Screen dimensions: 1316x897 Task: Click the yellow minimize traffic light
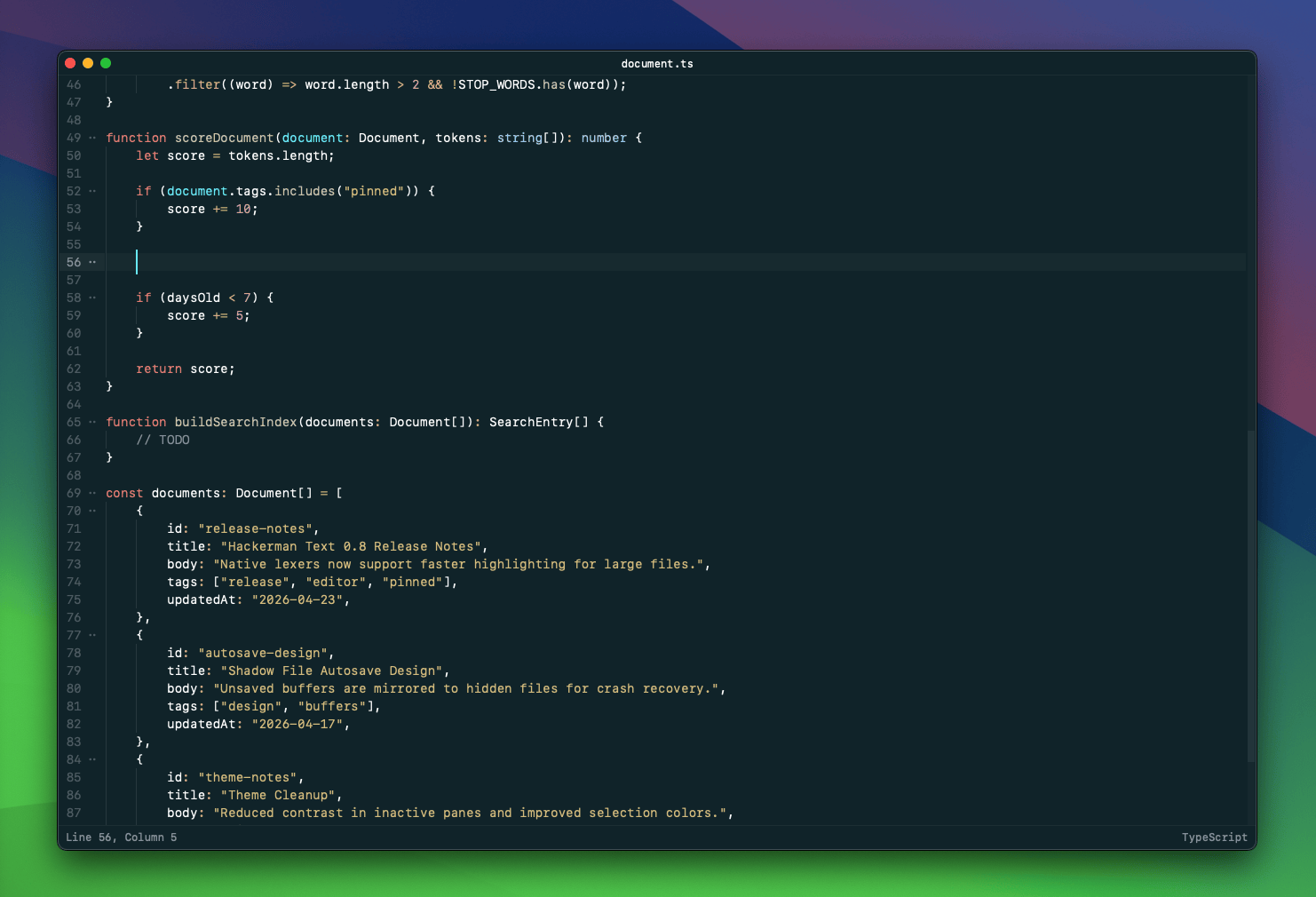(88, 63)
